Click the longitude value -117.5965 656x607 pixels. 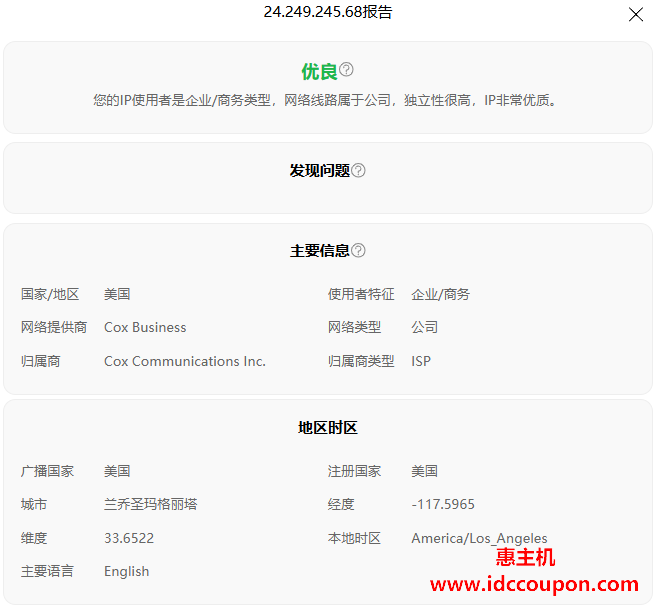click(443, 504)
